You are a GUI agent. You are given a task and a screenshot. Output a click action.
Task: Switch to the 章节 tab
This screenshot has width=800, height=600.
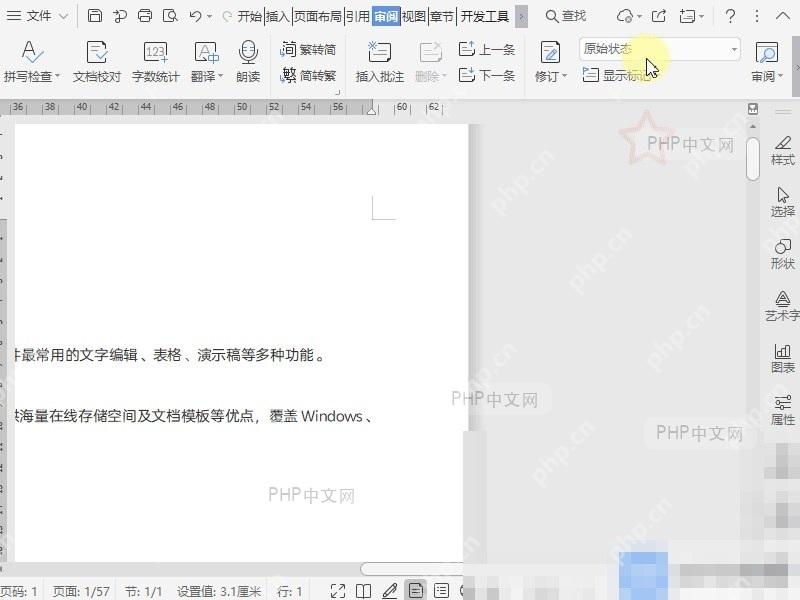[x=442, y=16]
